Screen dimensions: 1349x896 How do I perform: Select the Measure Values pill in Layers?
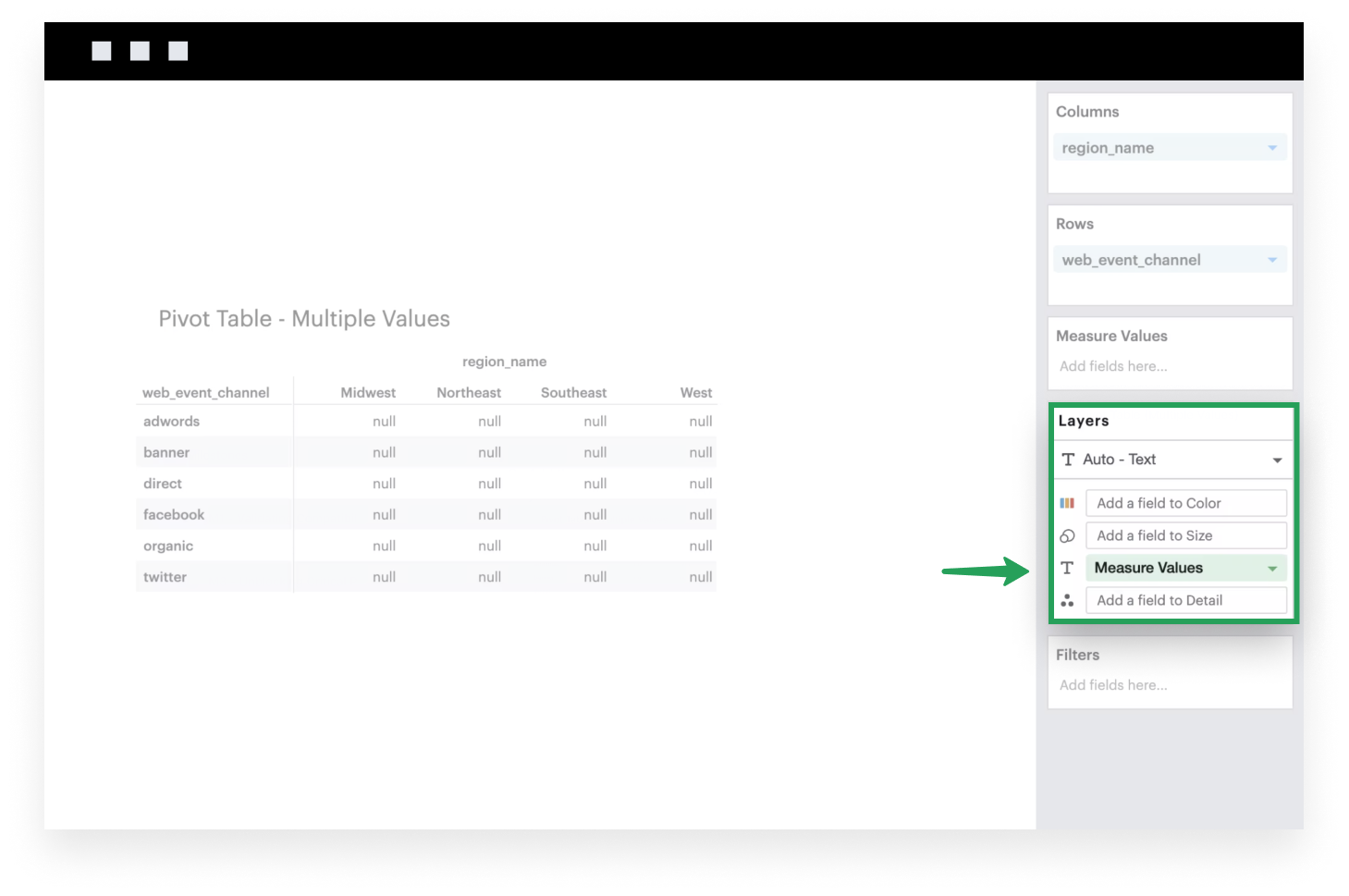[x=1148, y=568]
